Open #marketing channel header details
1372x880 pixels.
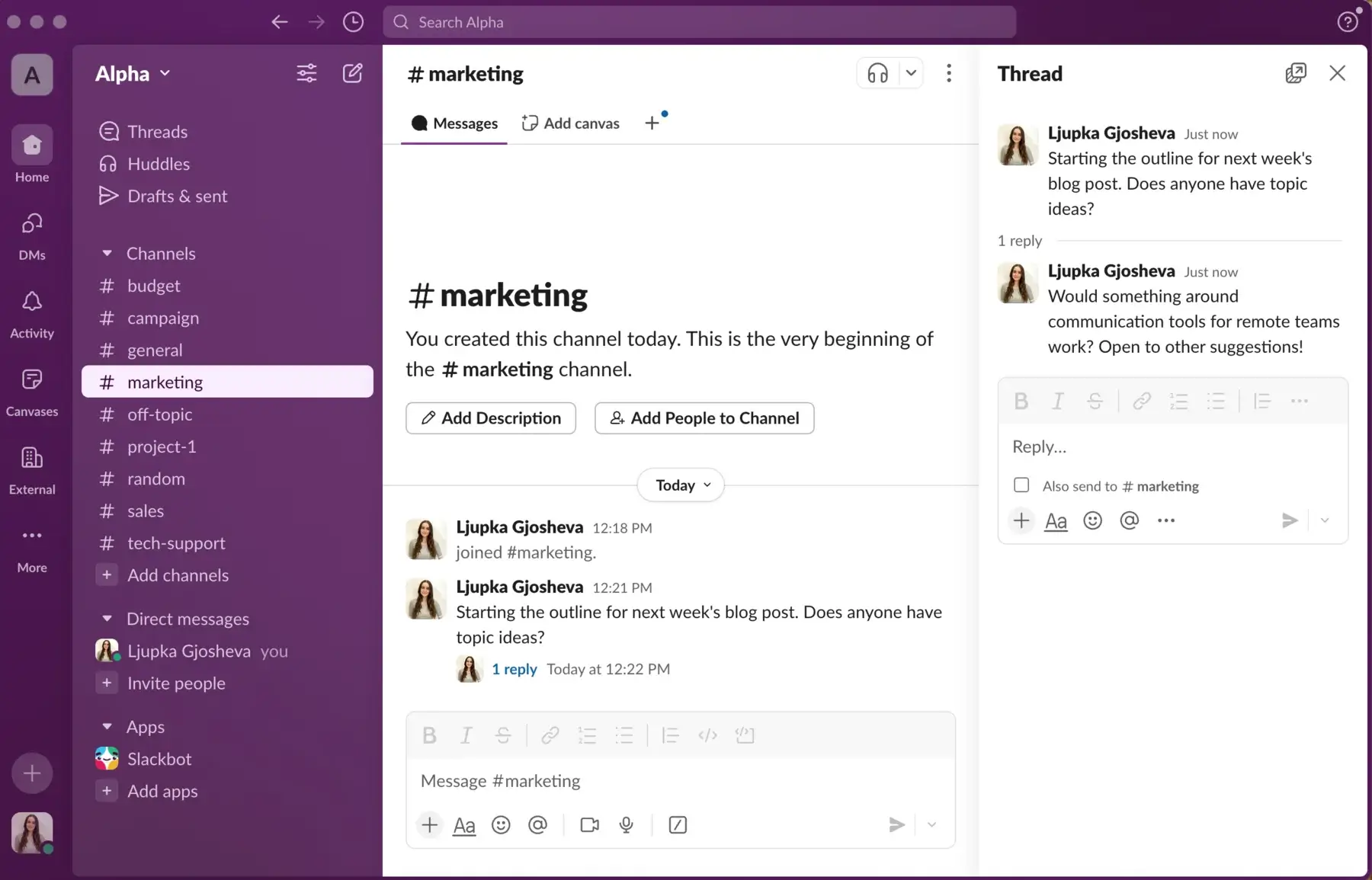click(x=466, y=74)
